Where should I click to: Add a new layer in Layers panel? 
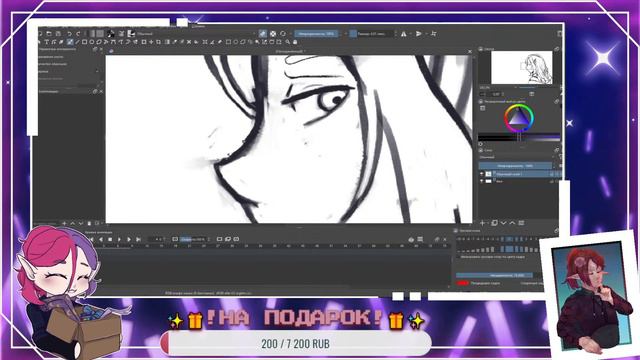tap(482, 223)
